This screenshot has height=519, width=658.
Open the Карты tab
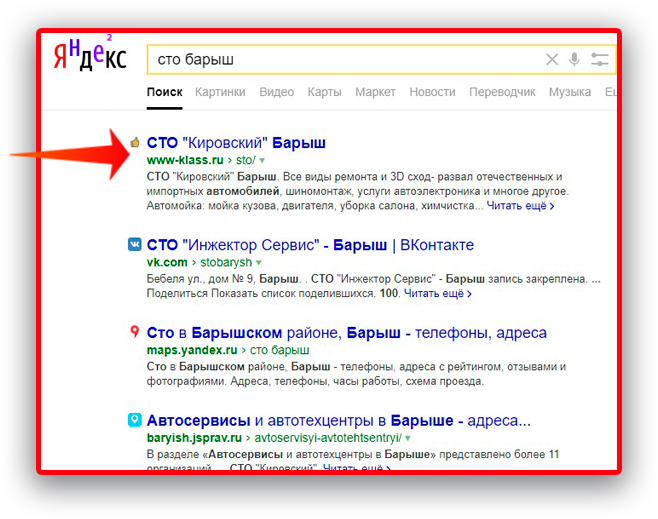[324, 92]
